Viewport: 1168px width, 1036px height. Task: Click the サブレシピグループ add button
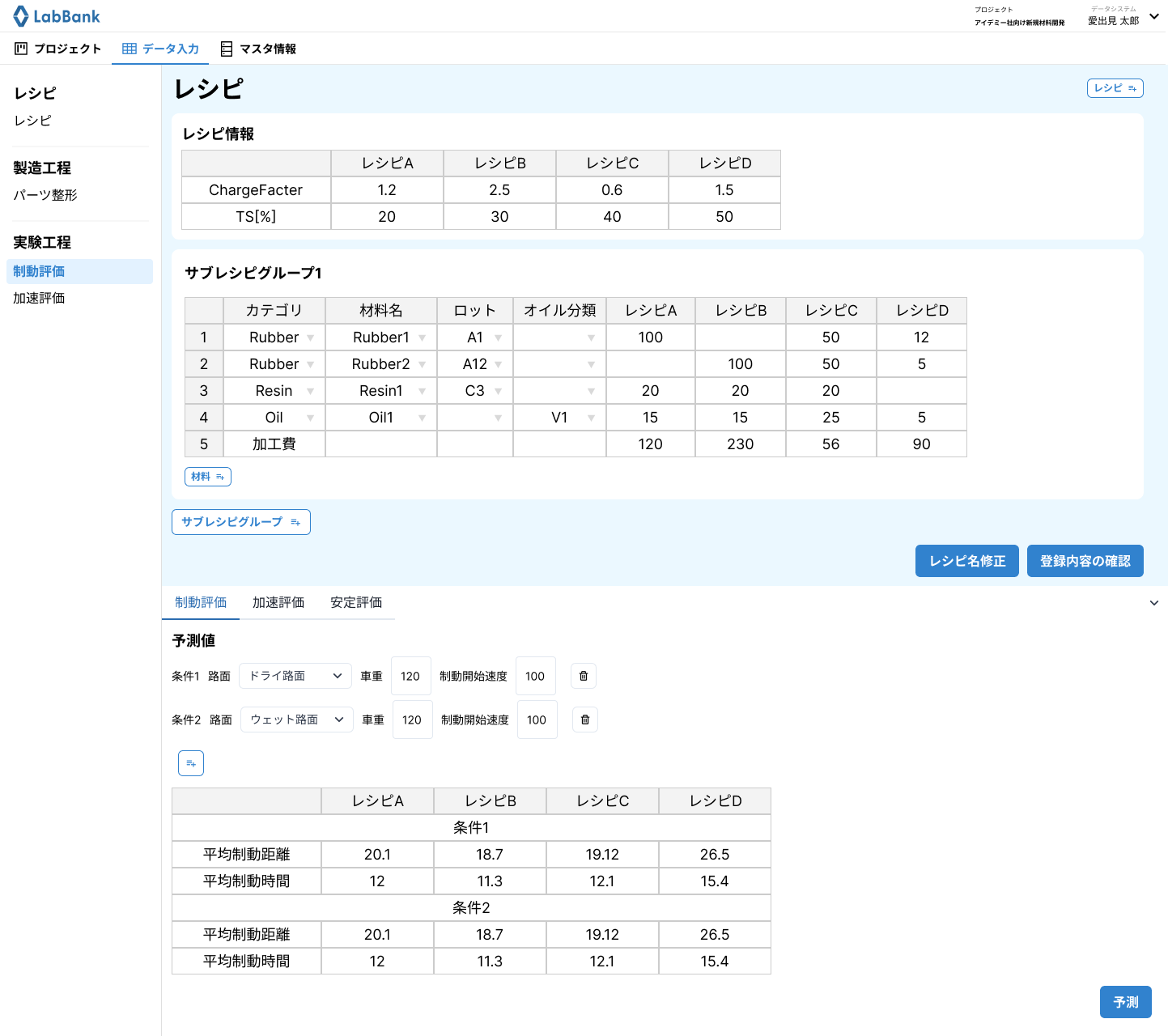coord(241,522)
